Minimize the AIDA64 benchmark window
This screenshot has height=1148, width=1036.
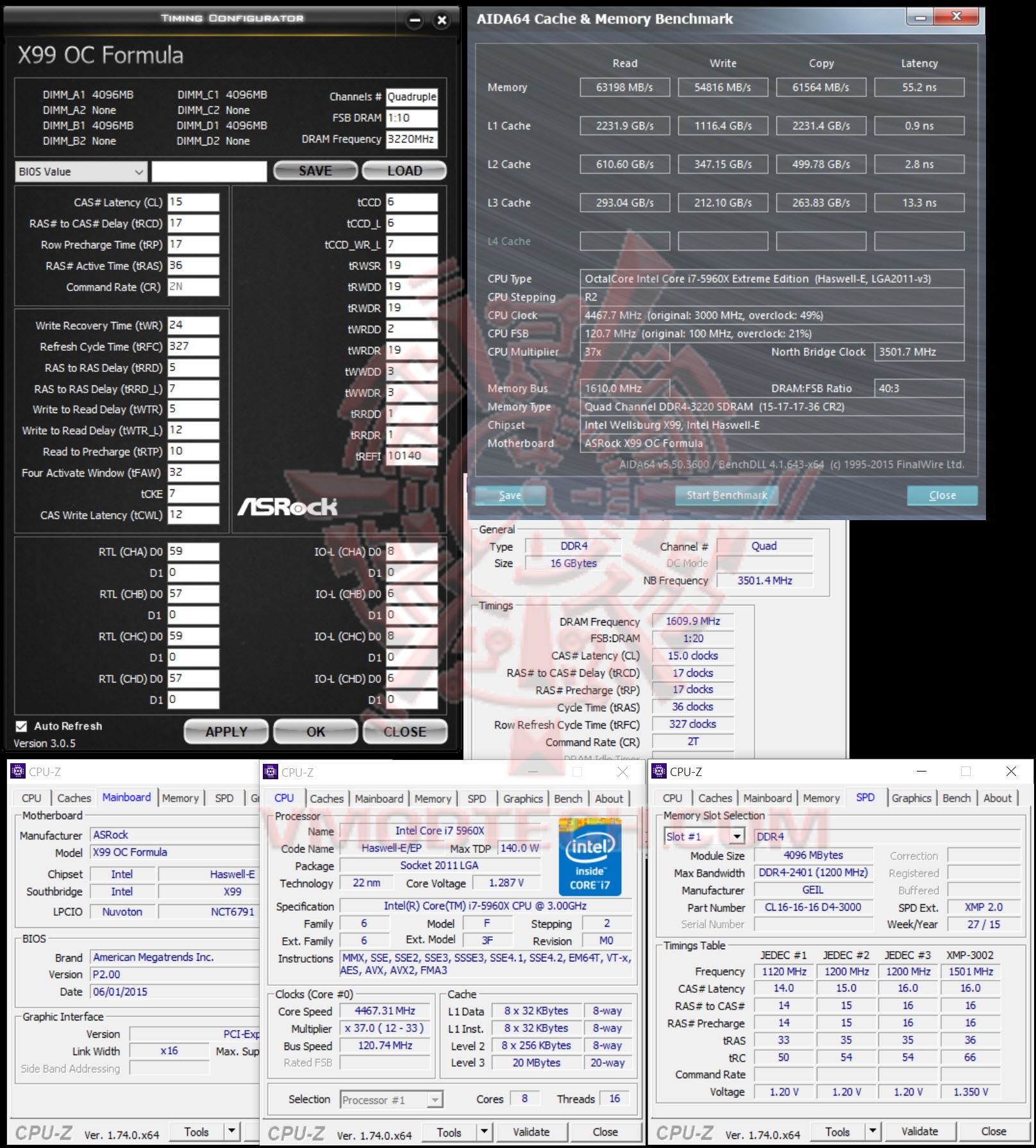click(x=920, y=17)
